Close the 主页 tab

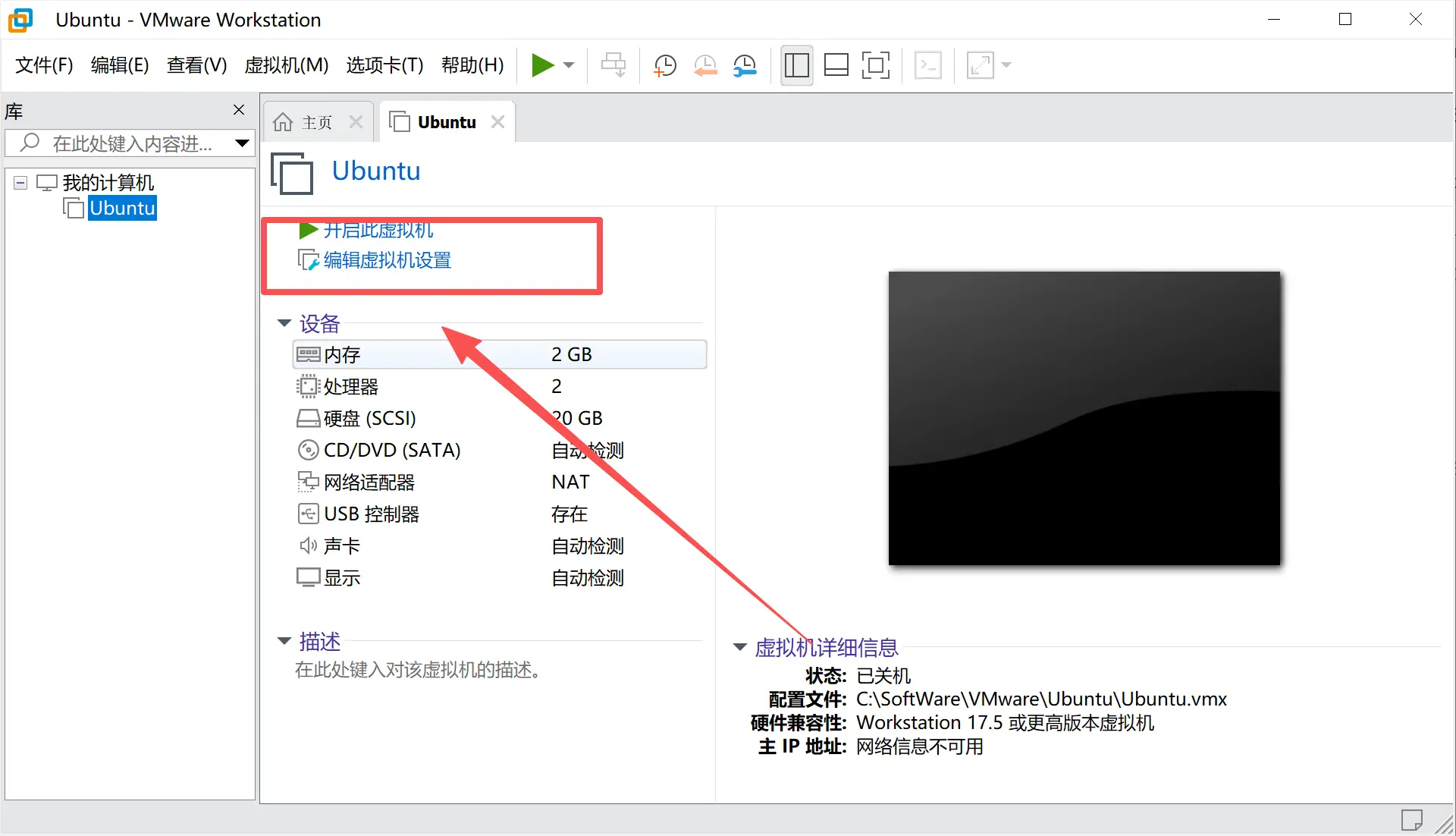pyautogui.click(x=356, y=122)
